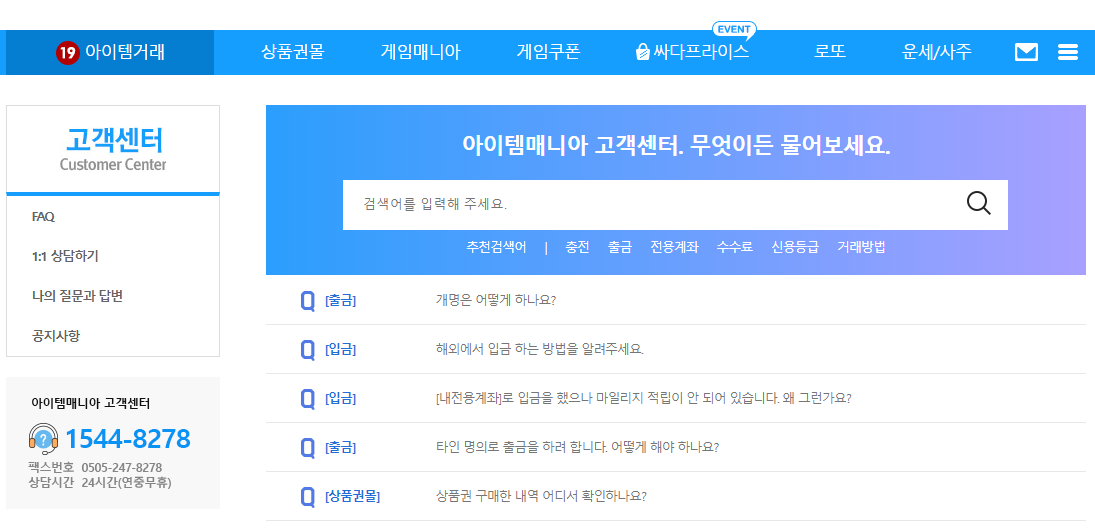This screenshot has width=1095, height=530.
Task: Select recommended keyword 출금
Action: click(619, 246)
